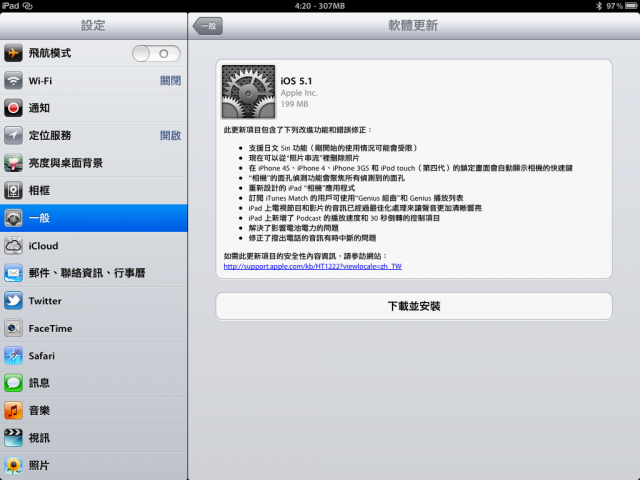Image resolution: width=640 pixels, height=480 pixels.
Task: Tap the 相框 picture frame icon
Action: [13, 190]
